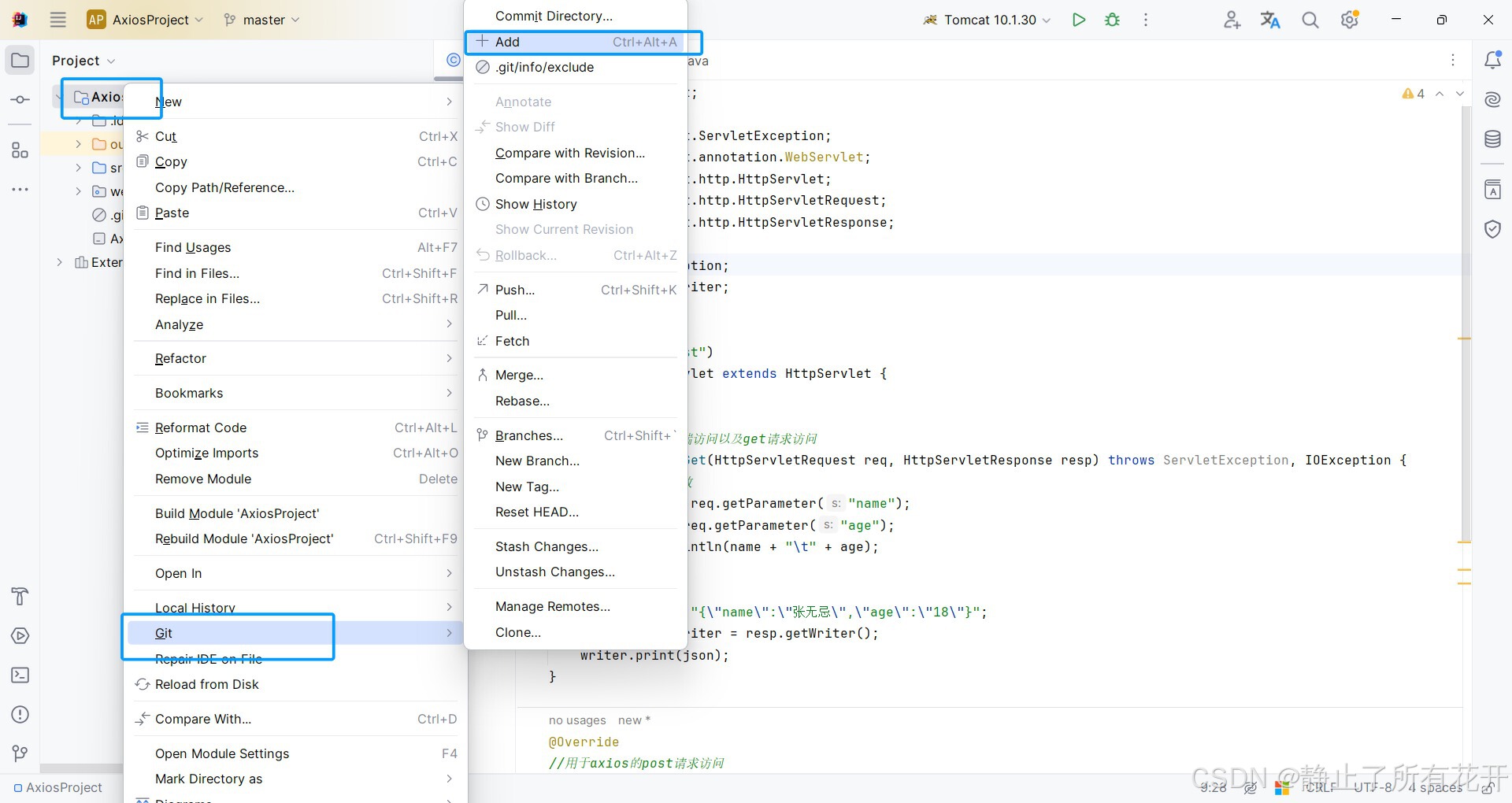
Task: Choose Fetch in the Git submenu
Action: coord(576,341)
